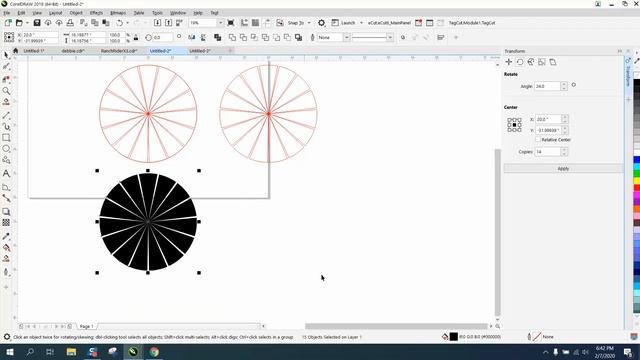Switch to the RanchRiderXl.cdr document tab
The image size is (640, 360).
119,51
